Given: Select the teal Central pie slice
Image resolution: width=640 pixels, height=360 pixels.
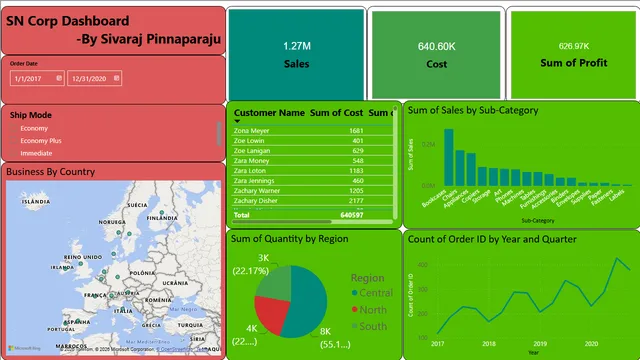Looking at the screenshot, I should coord(308,302).
